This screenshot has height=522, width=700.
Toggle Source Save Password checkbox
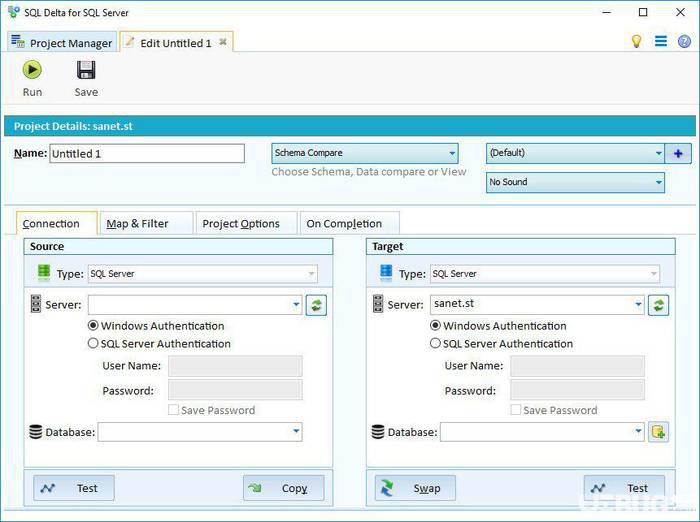point(173,409)
